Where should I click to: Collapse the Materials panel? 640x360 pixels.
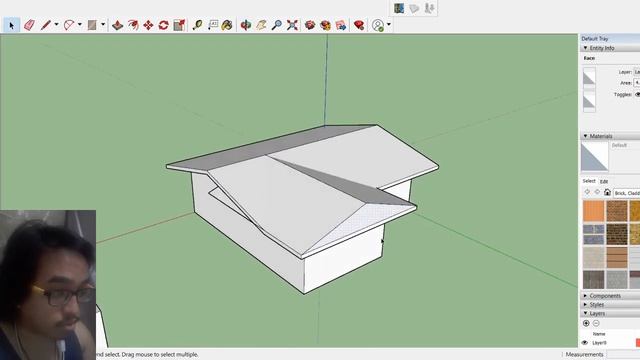(x=585, y=136)
